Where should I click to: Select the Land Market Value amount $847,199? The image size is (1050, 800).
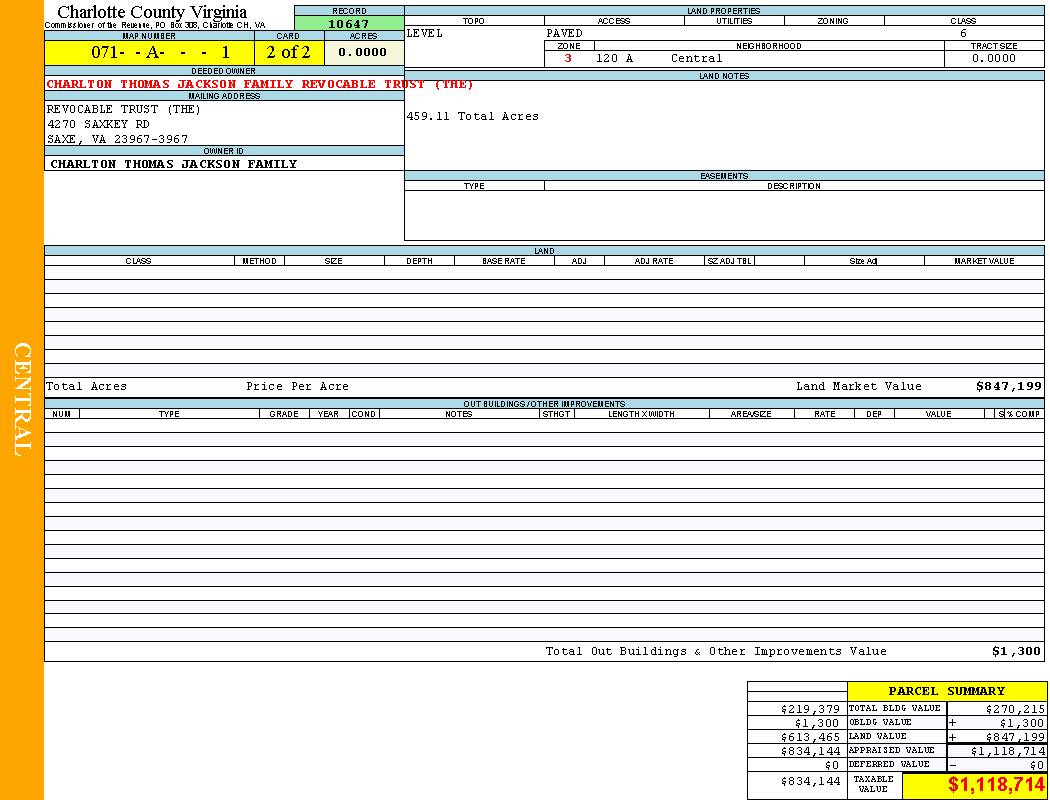pyautogui.click(x=1008, y=386)
